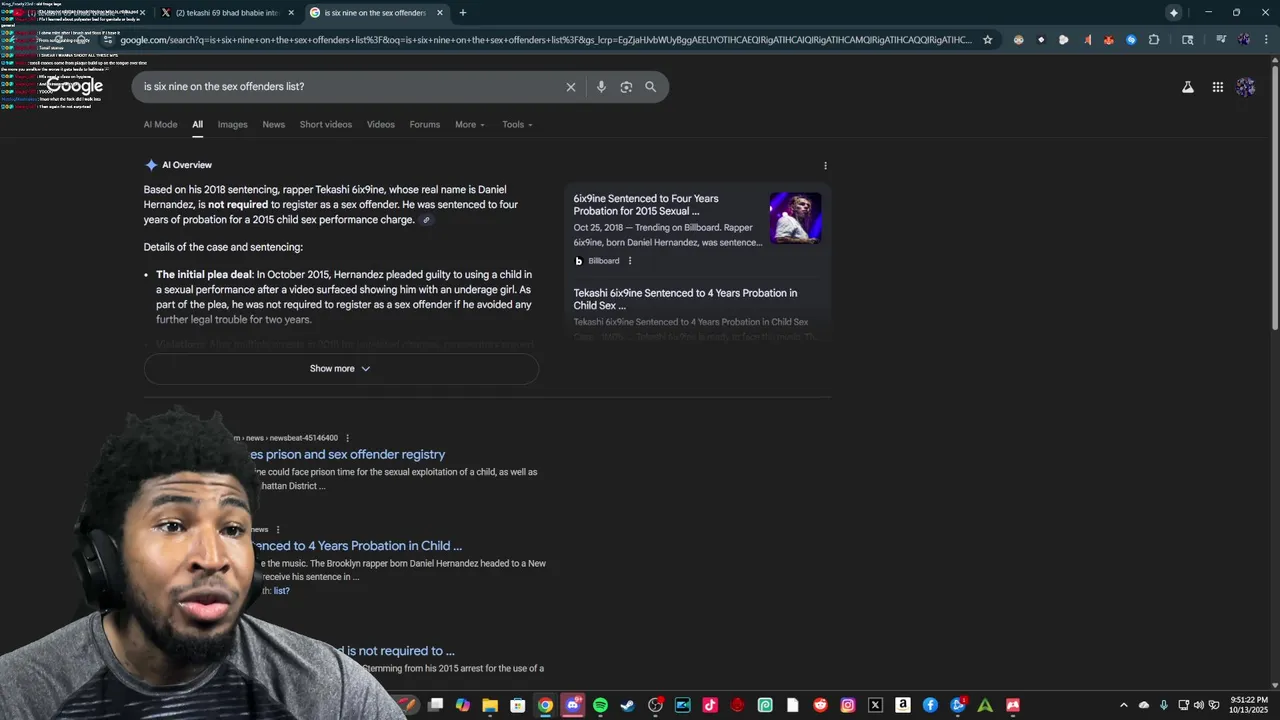
Task: Switch to News tab
Action: (273, 125)
